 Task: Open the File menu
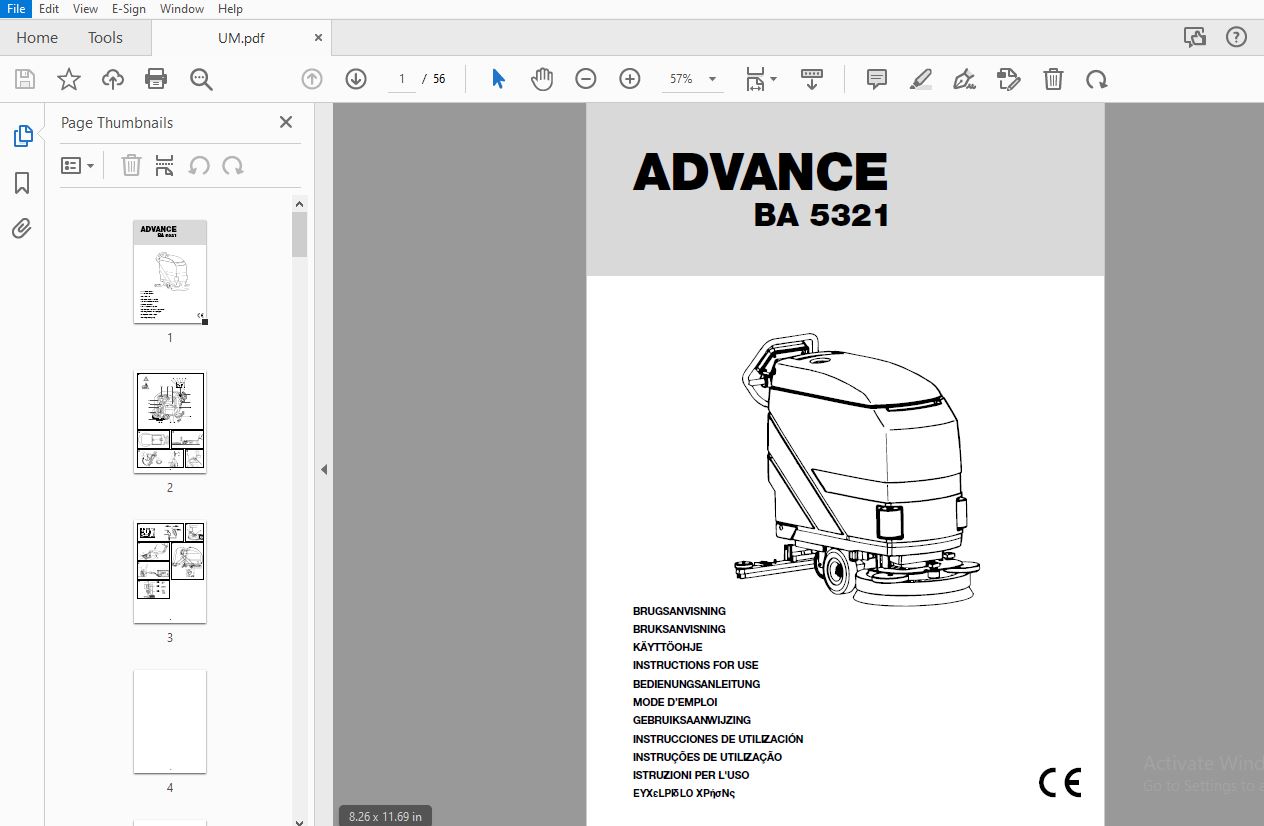tap(16, 8)
